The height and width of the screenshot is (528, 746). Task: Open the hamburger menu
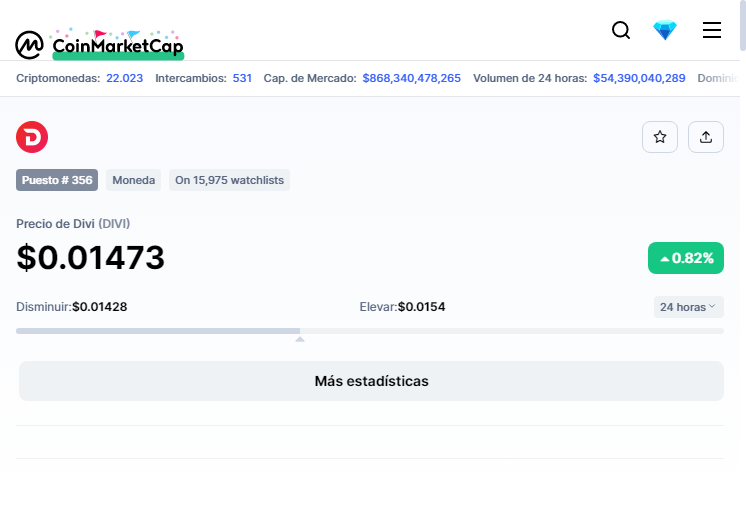pyautogui.click(x=712, y=30)
